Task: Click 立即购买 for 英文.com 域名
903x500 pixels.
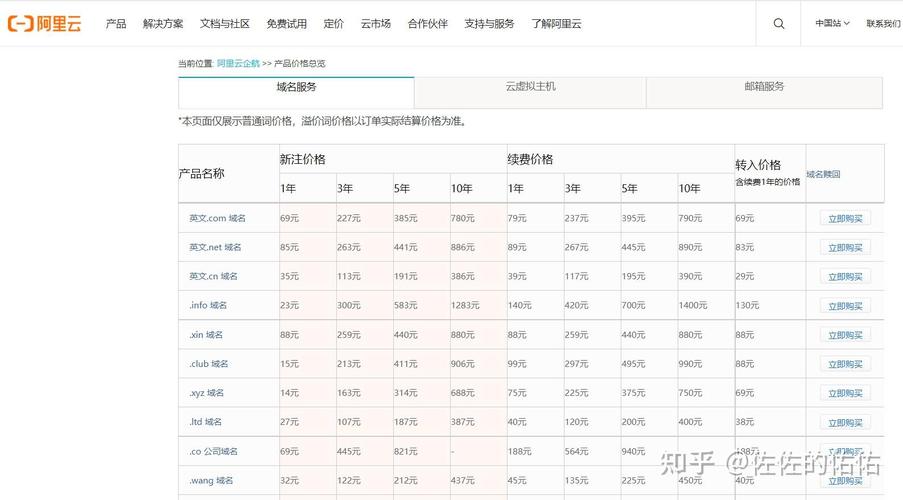Action: [845, 218]
